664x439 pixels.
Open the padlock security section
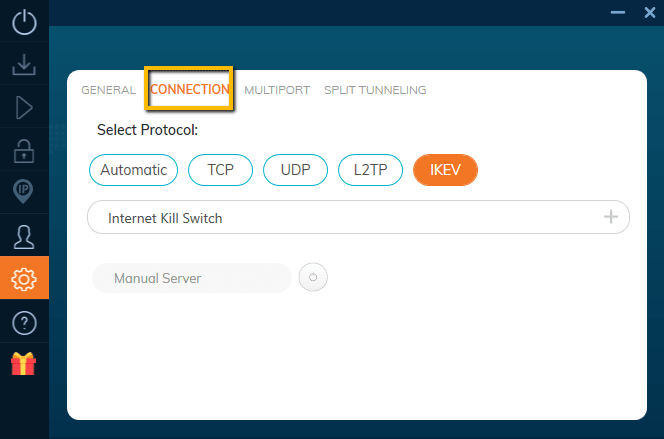pyautogui.click(x=24, y=151)
